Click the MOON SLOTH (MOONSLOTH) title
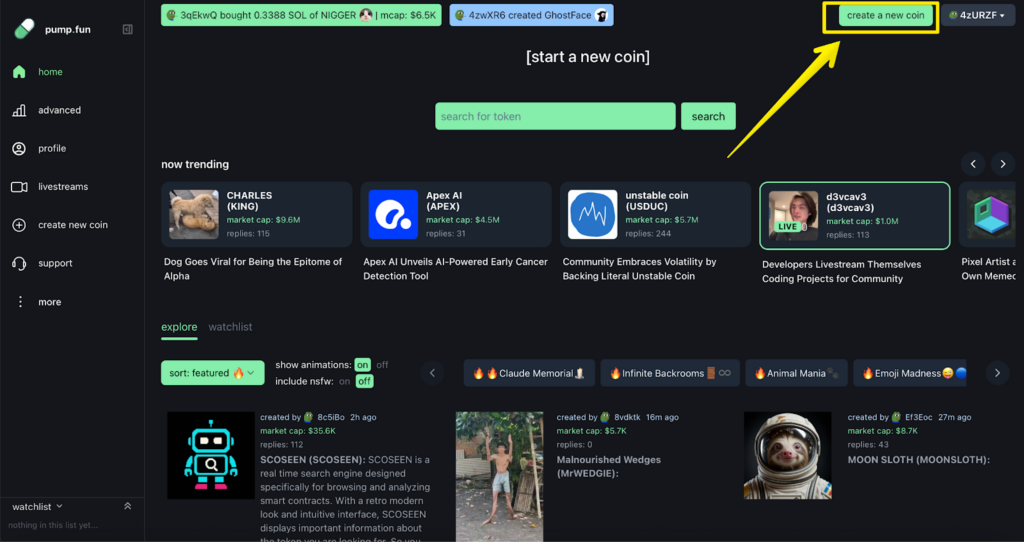This screenshot has height=542, width=1024. tap(919, 460)
